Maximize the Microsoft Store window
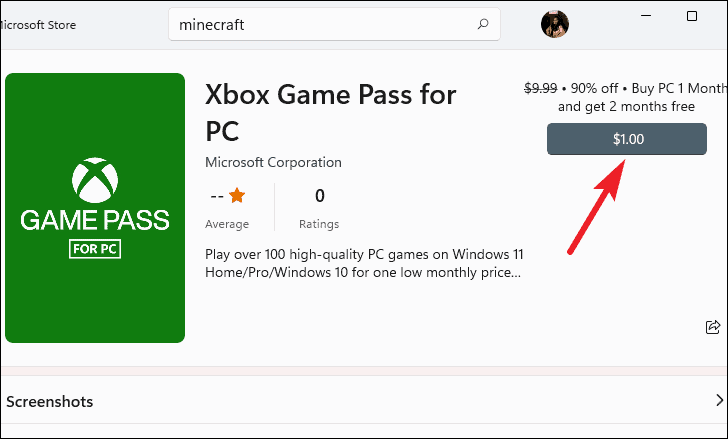The image size is (728, 439). (692, 16)
